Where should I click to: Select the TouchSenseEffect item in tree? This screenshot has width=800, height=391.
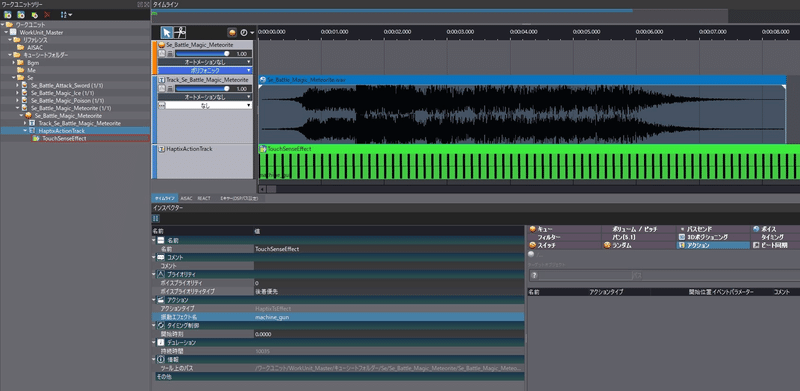click(x=64, y=138)
